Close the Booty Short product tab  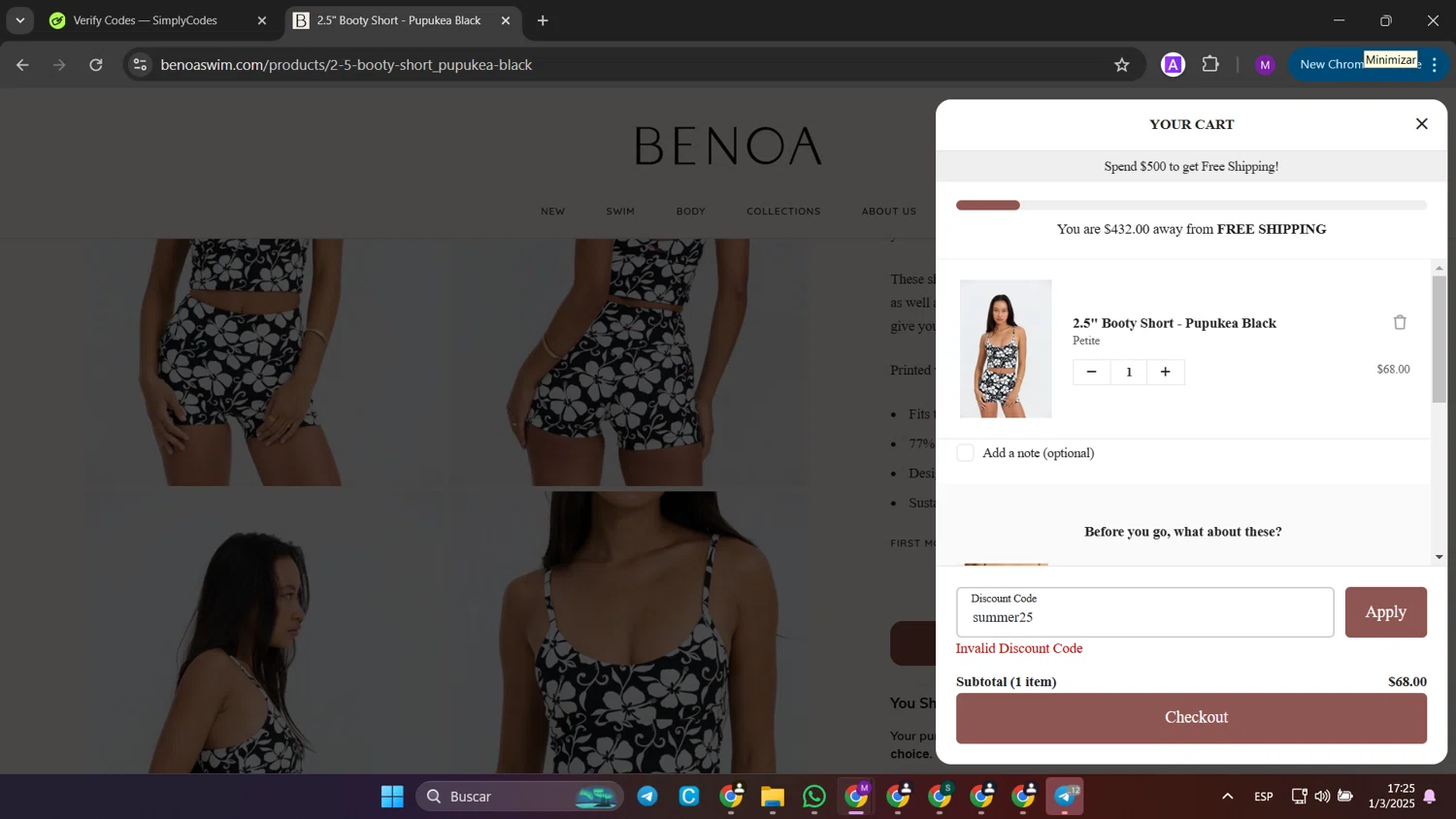(x=505, y=20)
